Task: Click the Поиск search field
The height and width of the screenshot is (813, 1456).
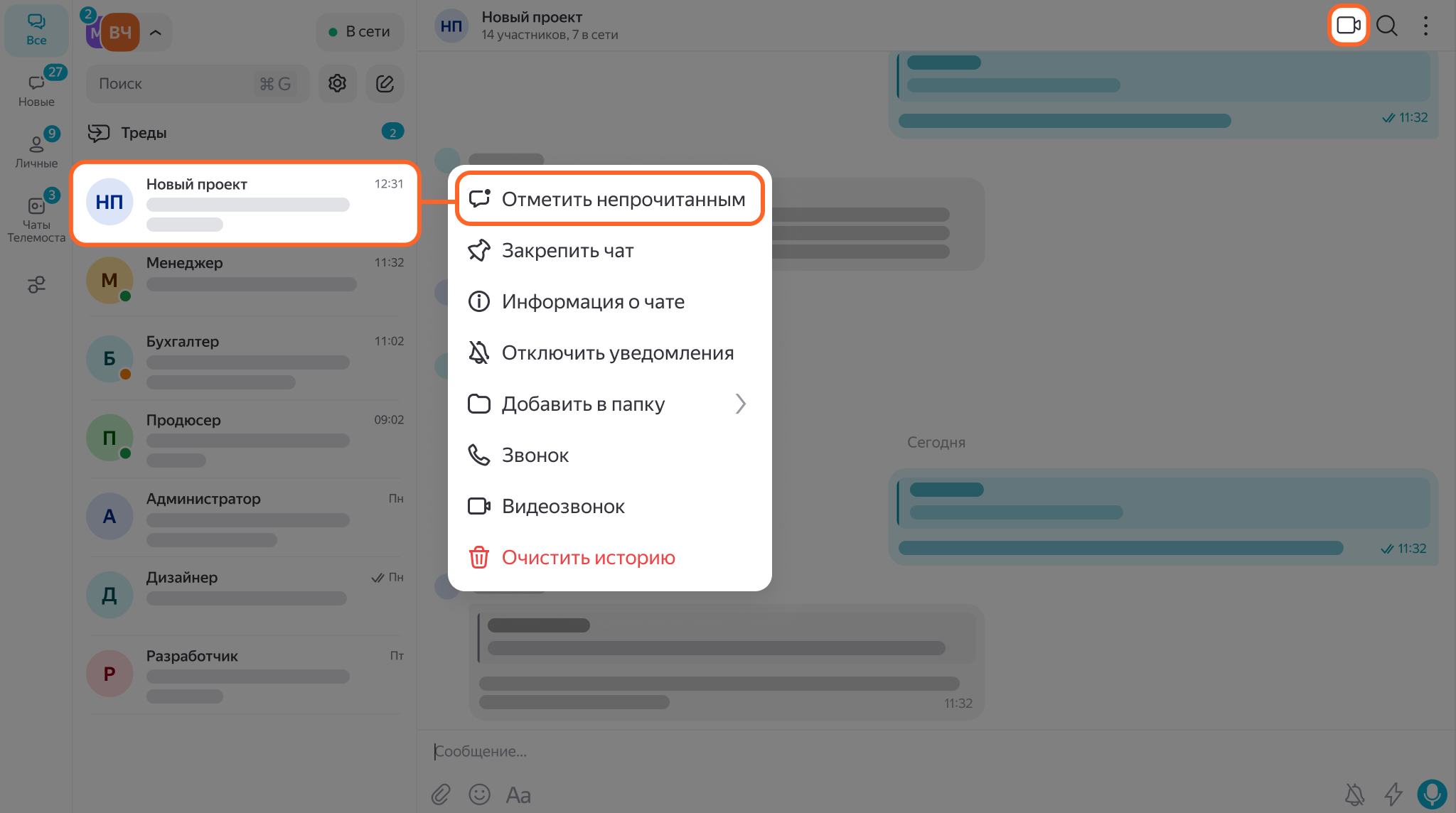Action: (174, 84)
